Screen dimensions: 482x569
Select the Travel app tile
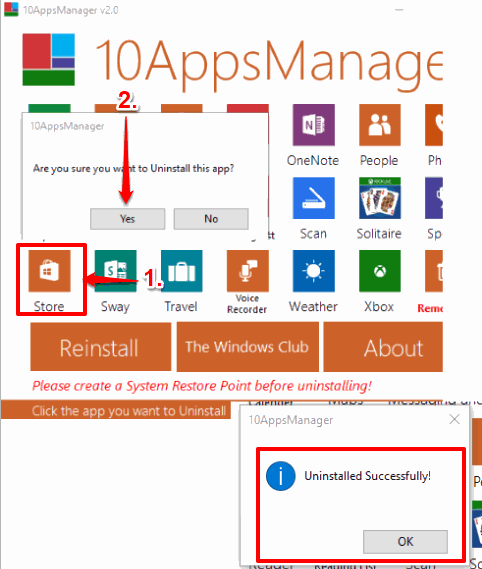point(181,271)
